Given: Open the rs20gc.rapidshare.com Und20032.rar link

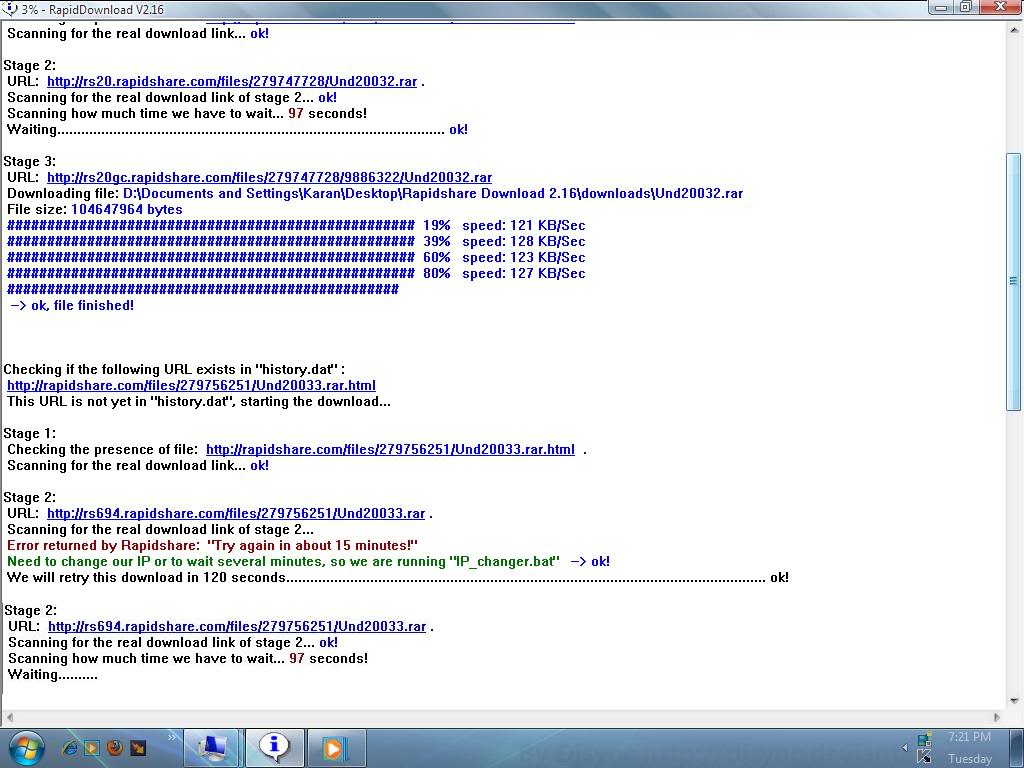Looking at the screenshot, I should [270, 178].
